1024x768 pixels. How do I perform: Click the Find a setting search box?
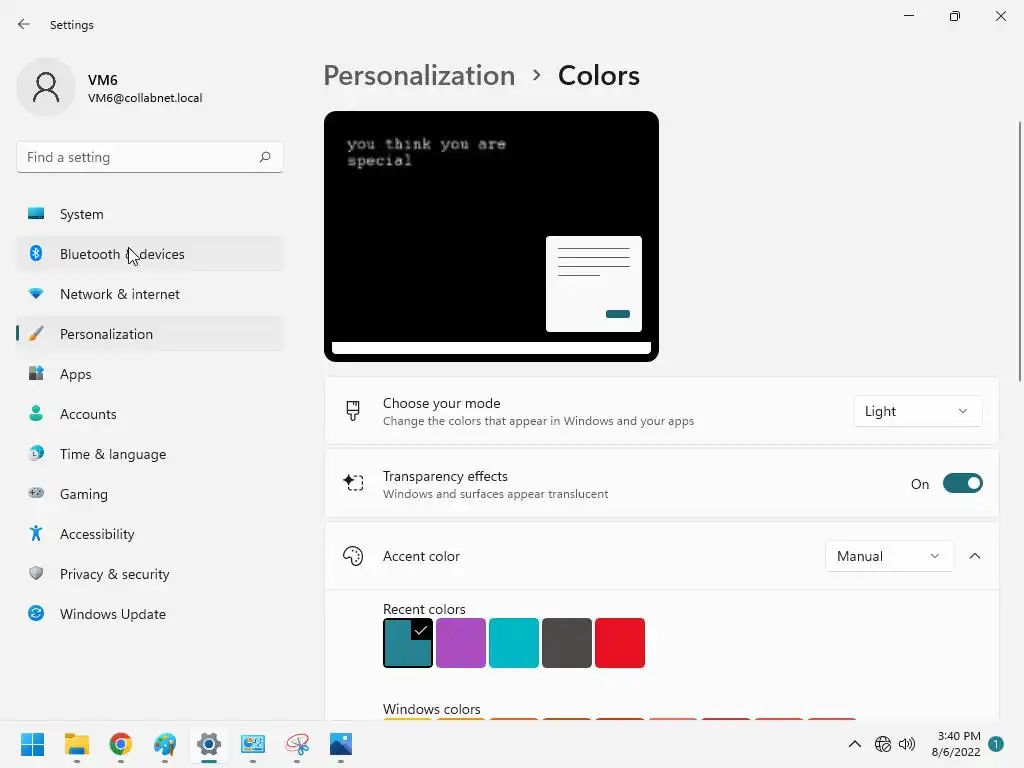pos(150,157)
